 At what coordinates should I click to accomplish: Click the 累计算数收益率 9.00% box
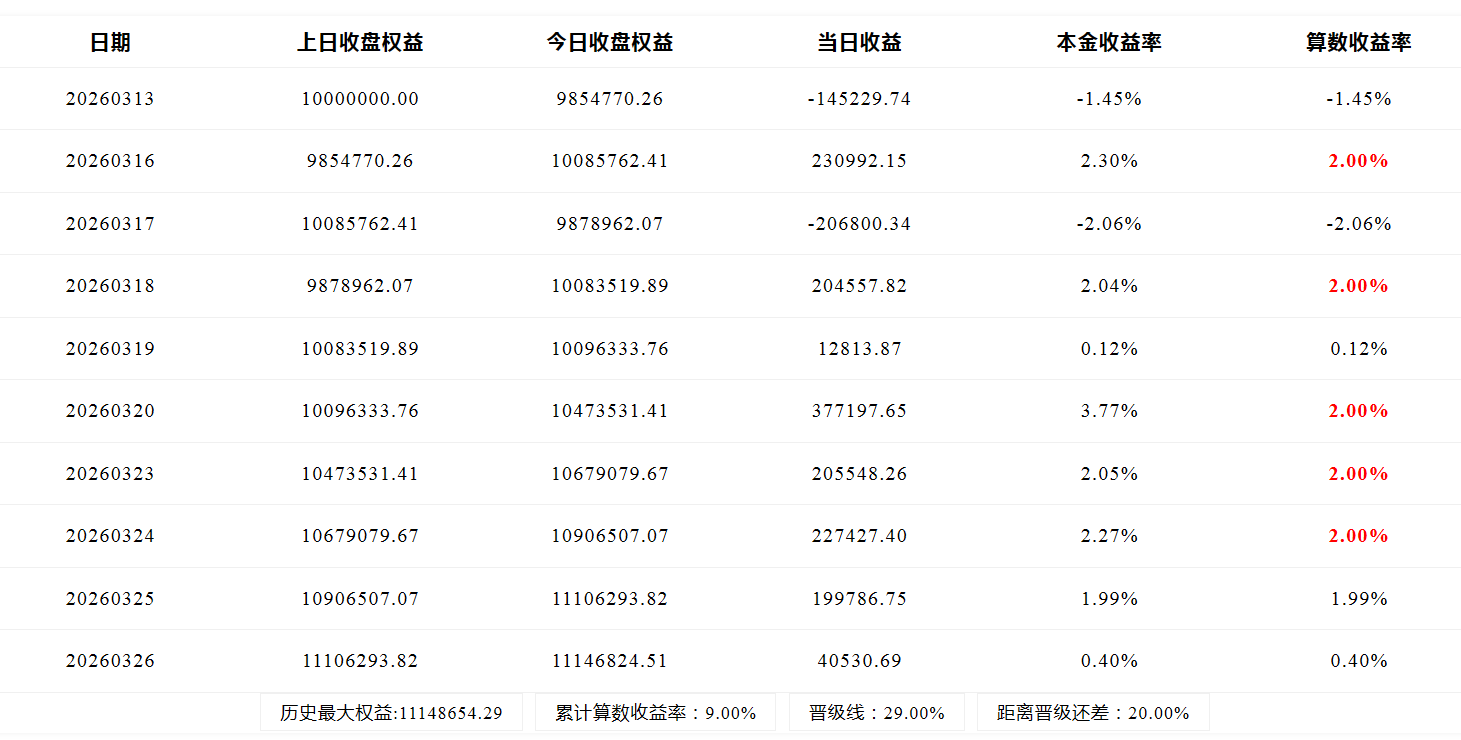point(656,713)
